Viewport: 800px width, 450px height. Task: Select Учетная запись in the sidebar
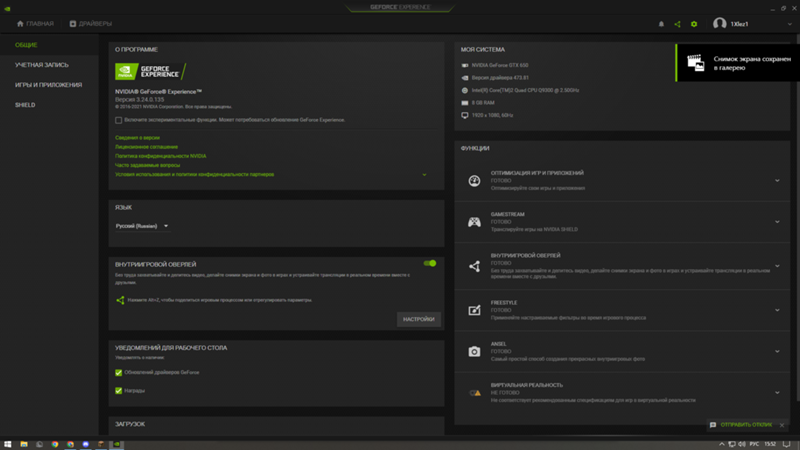pyautogui.click(x=41, y=65)
